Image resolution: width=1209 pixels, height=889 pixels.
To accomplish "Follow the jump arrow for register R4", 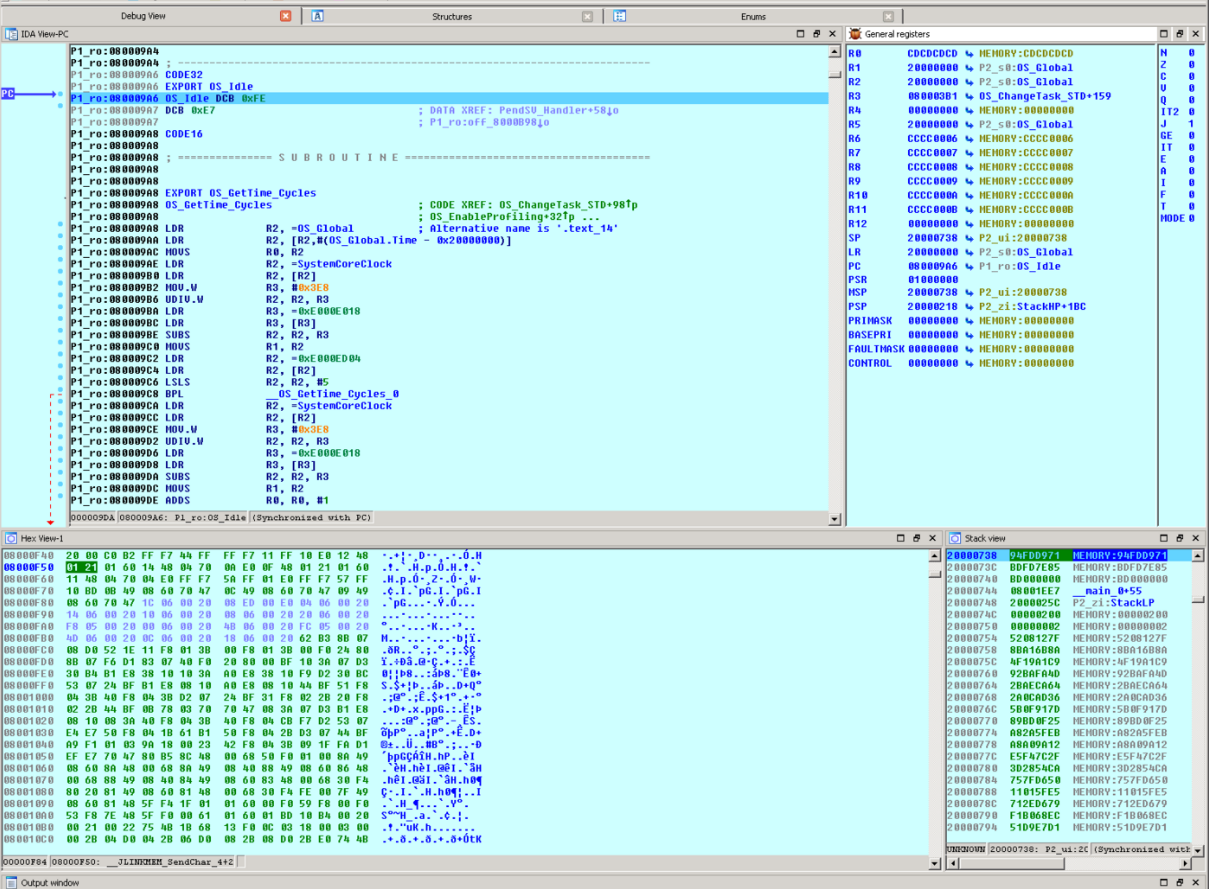I will tap(971, 110).
